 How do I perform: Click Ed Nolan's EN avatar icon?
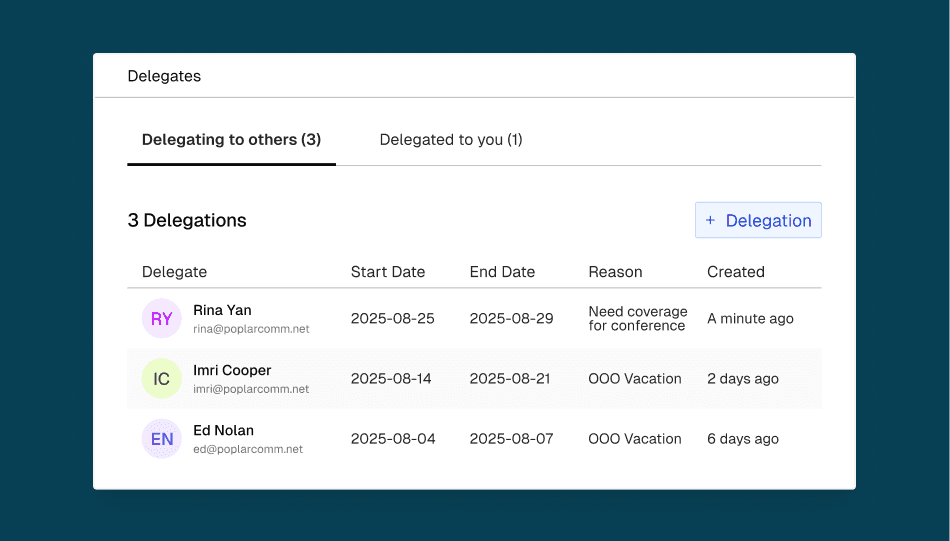point(161,439)
